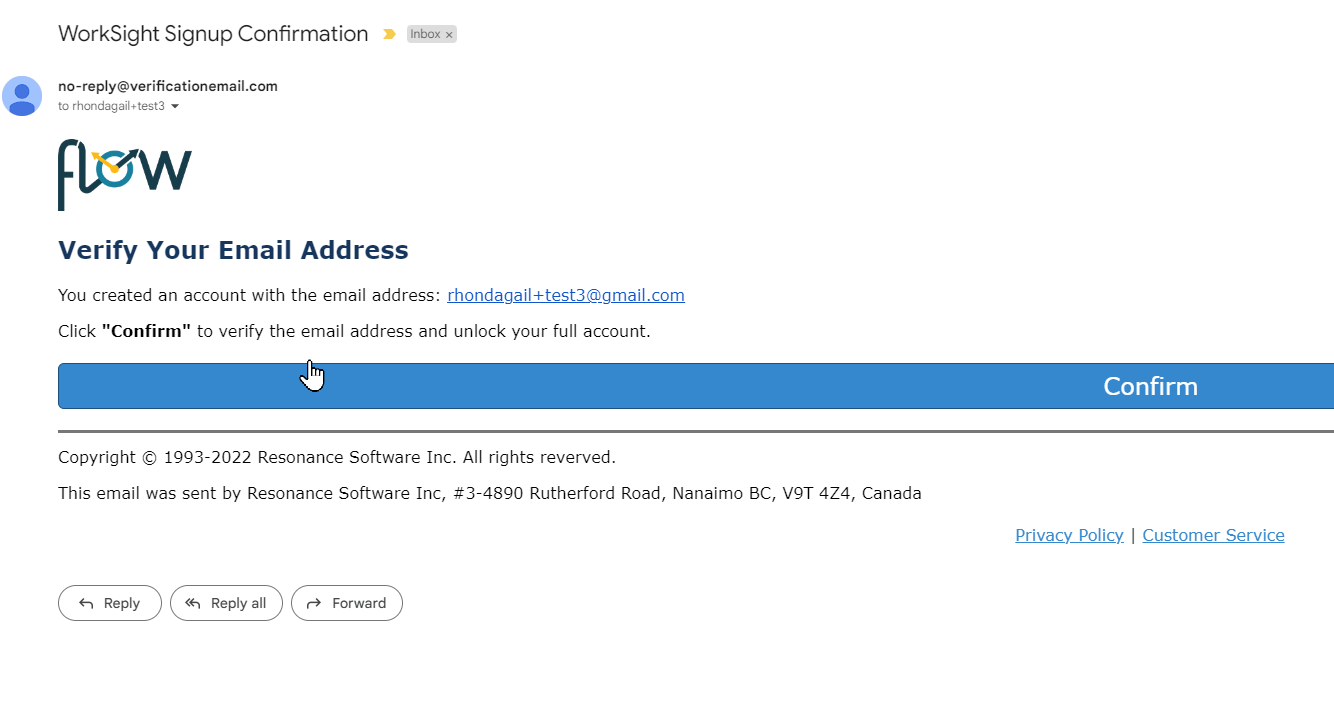Click the "to rhondagail+test3" recipient text

[111, 106]
